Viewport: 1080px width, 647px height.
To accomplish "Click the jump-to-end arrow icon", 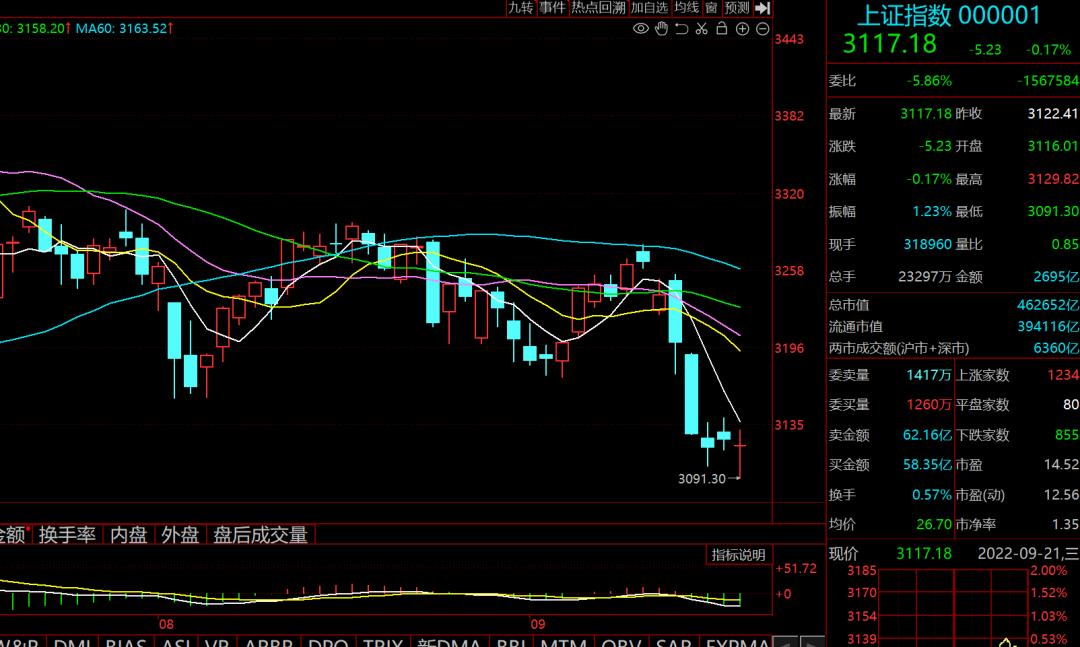I will [x=762, y=8].
